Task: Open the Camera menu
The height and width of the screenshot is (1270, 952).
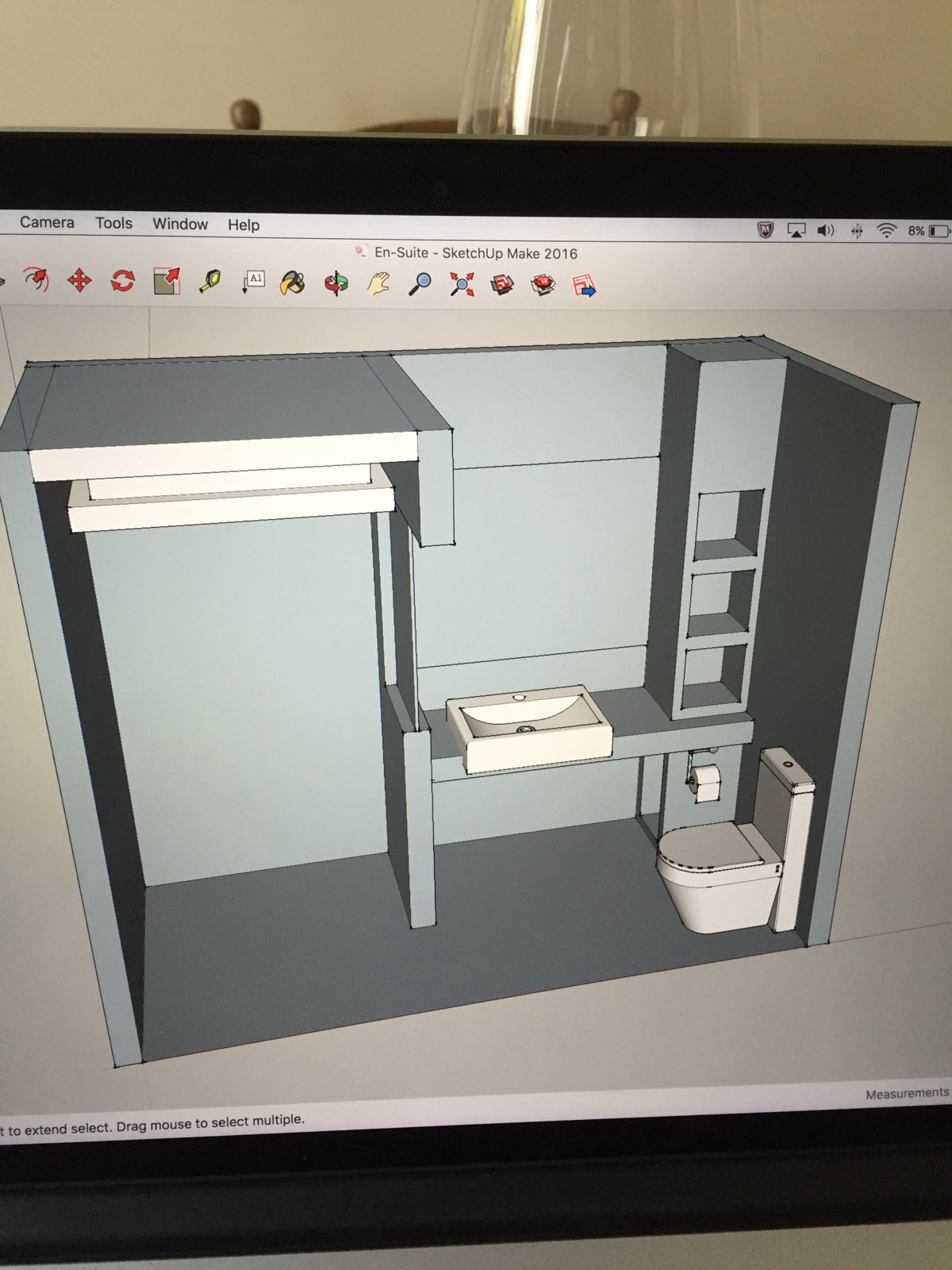Action: [47, 222]
